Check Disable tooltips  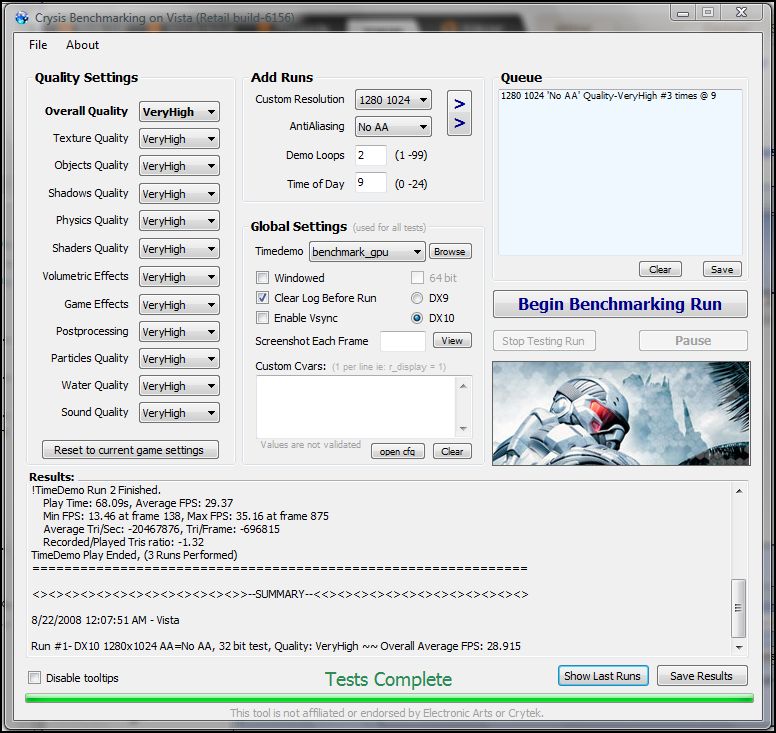(35, 678)
